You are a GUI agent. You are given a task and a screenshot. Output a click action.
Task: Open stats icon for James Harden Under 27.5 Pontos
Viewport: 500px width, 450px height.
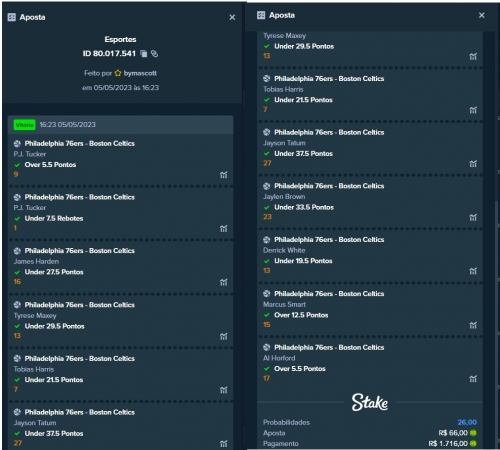(x=224, y=282)
